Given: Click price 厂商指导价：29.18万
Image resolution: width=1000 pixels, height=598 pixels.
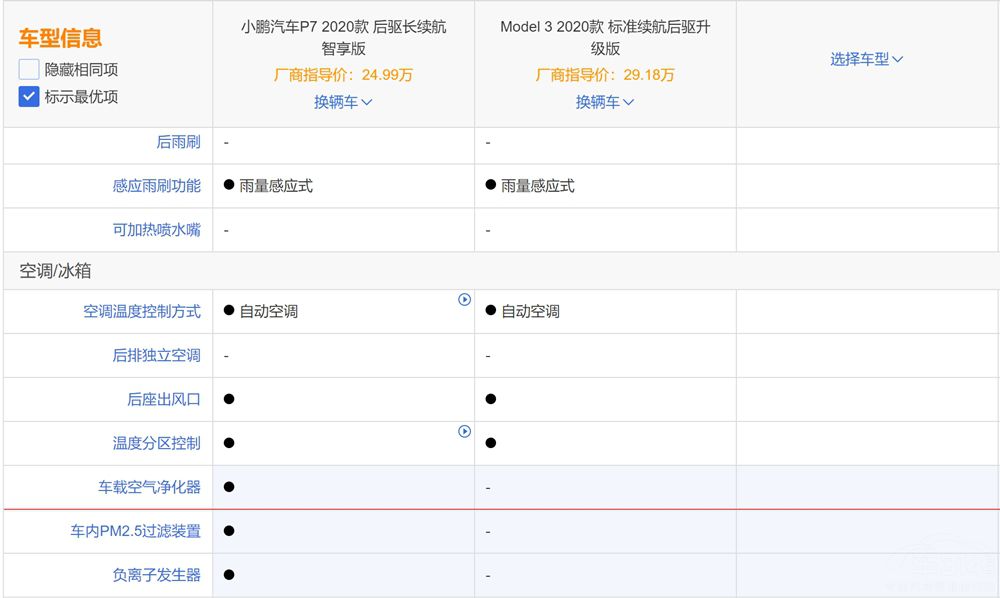Looking at the screenshot, I should [605, 75].
